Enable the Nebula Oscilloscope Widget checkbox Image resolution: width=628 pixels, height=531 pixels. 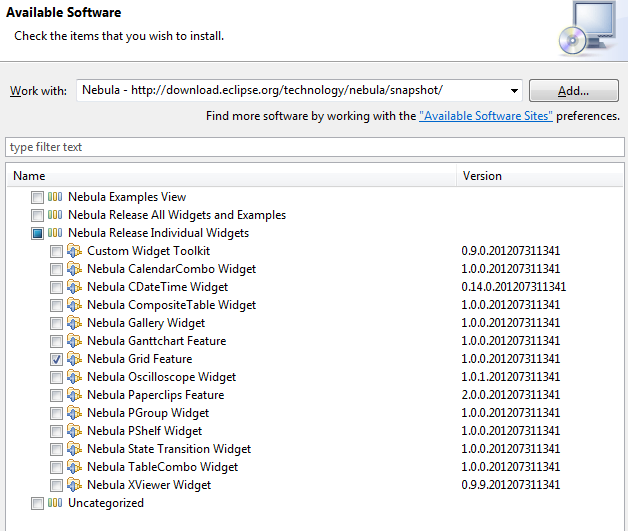[x=56, y=378]
